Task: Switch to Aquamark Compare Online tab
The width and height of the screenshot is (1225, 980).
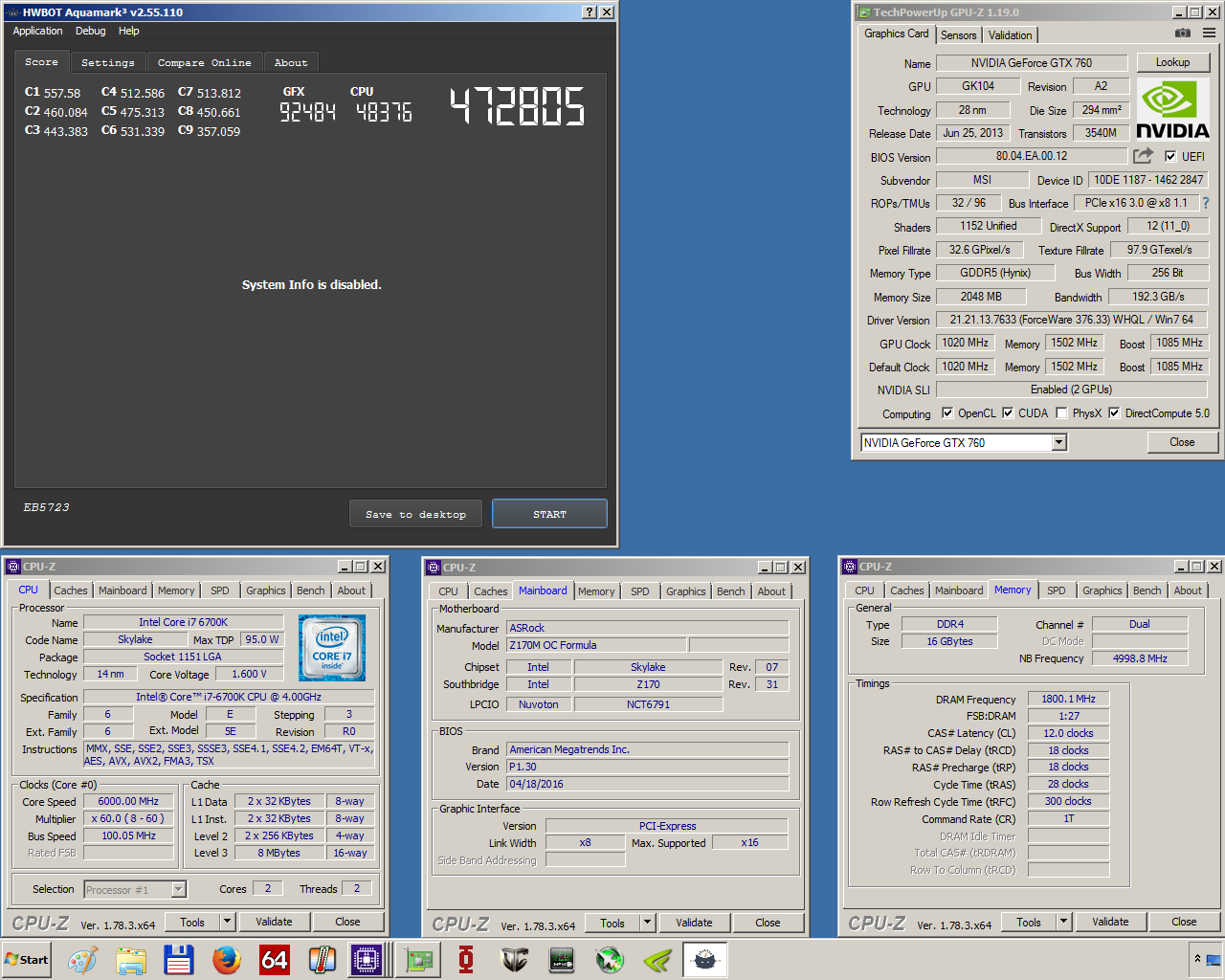Action: (x=205, y=63)
